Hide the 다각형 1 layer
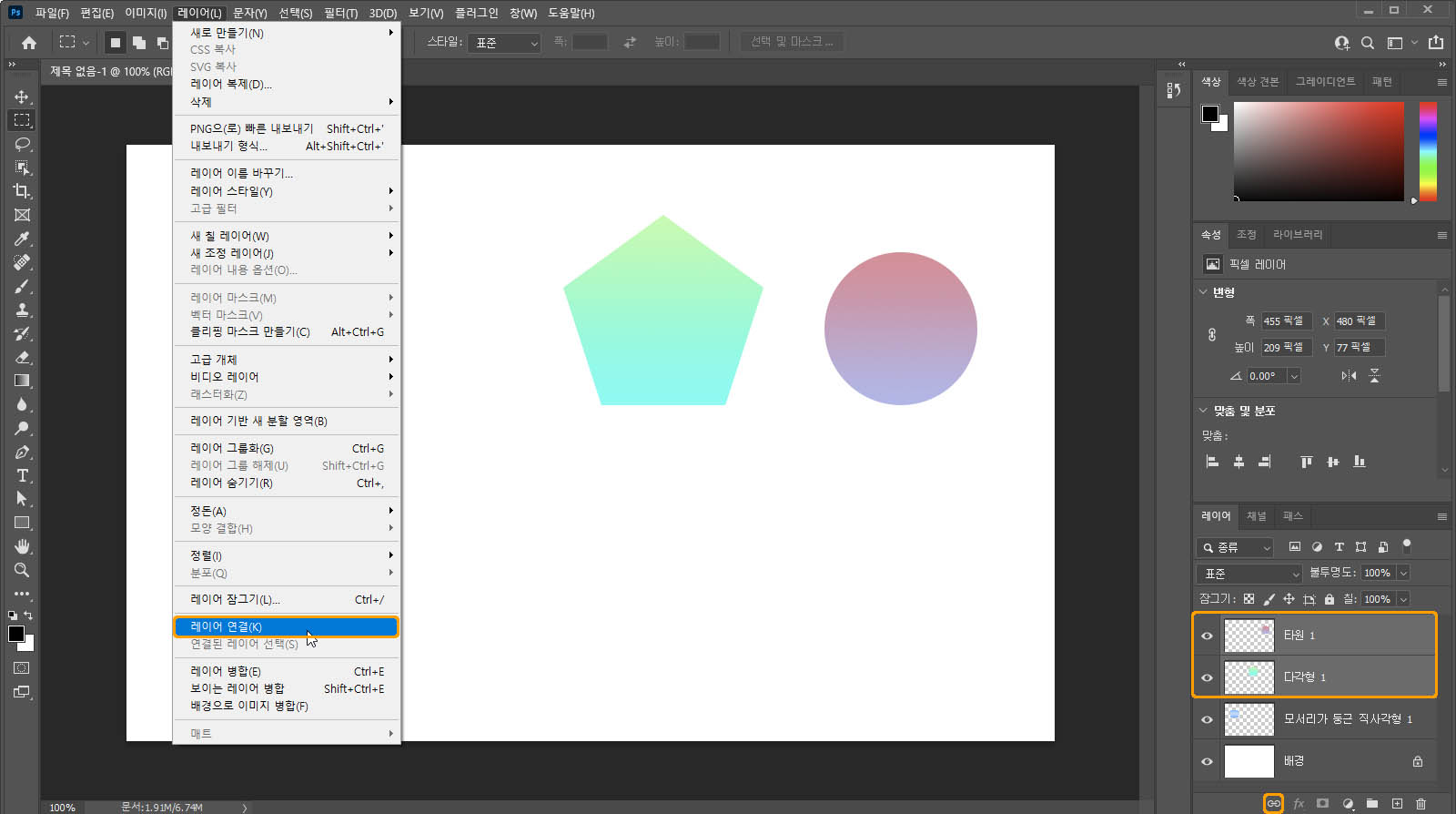The height and width of the screenshot is (814, 1456). (1208, 677)
